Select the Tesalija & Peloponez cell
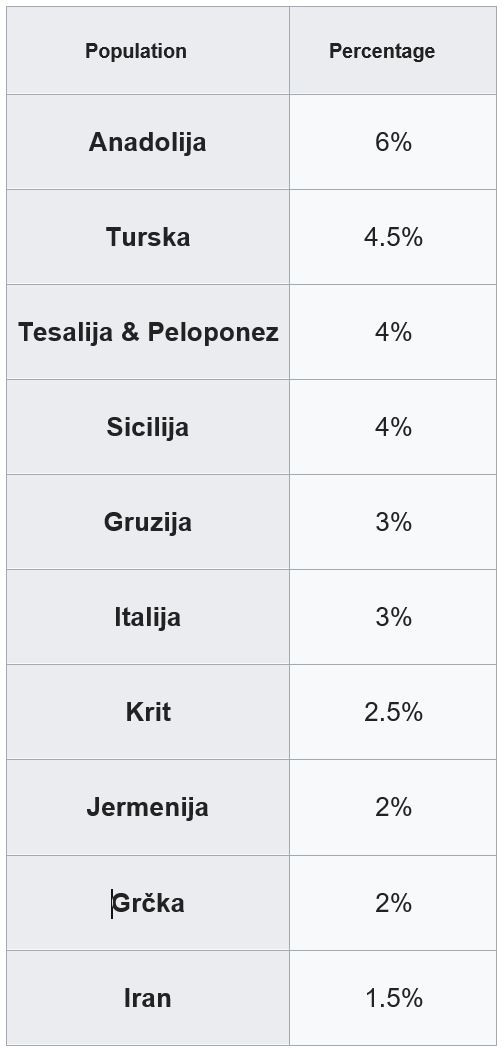This screenshot has width=504, height=1054. (148, 332)
